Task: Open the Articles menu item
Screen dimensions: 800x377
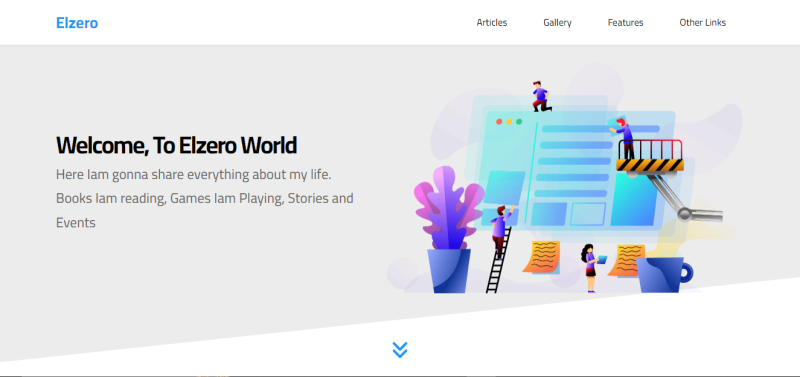Action: [x=492, y=22]
